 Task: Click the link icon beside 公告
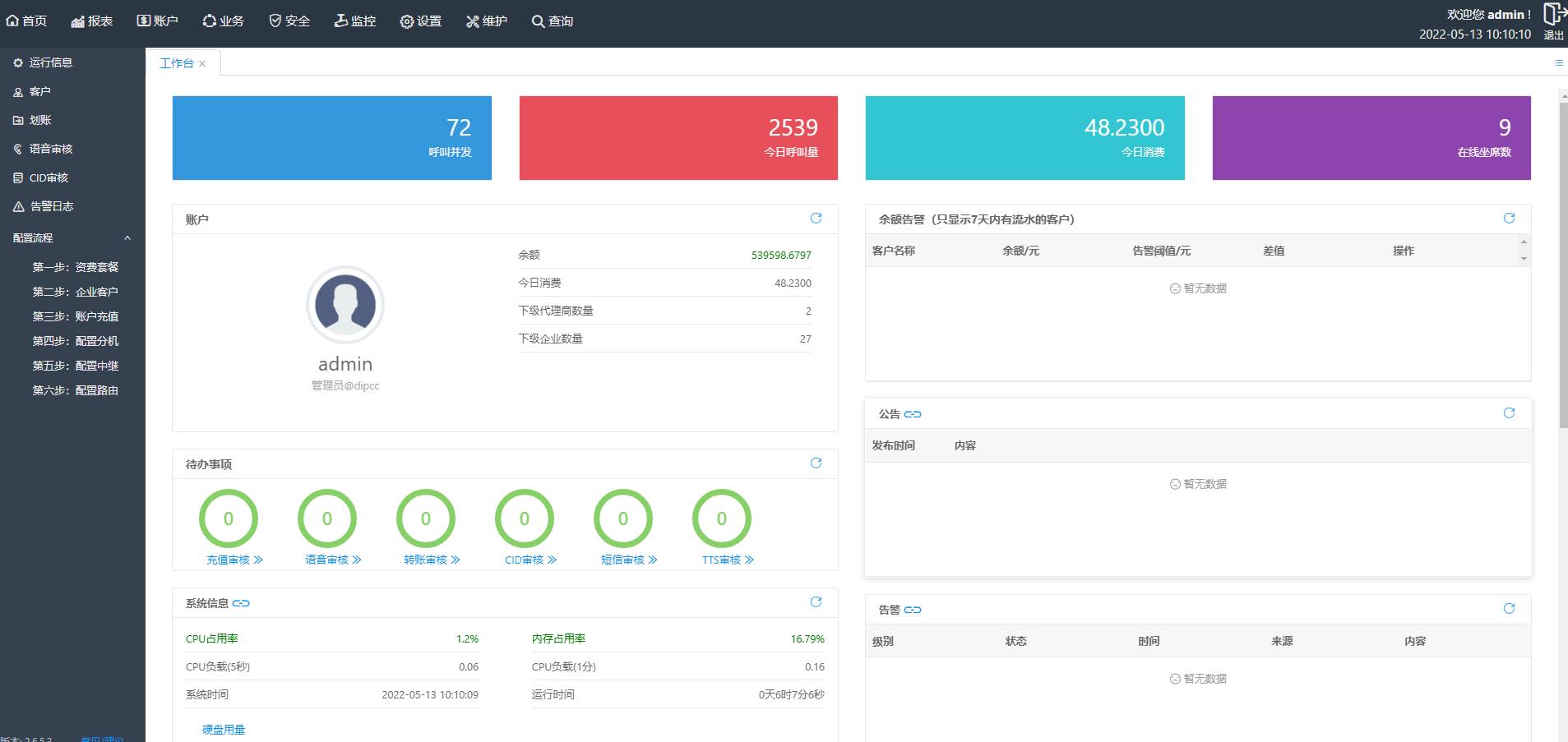pos(913,414)
